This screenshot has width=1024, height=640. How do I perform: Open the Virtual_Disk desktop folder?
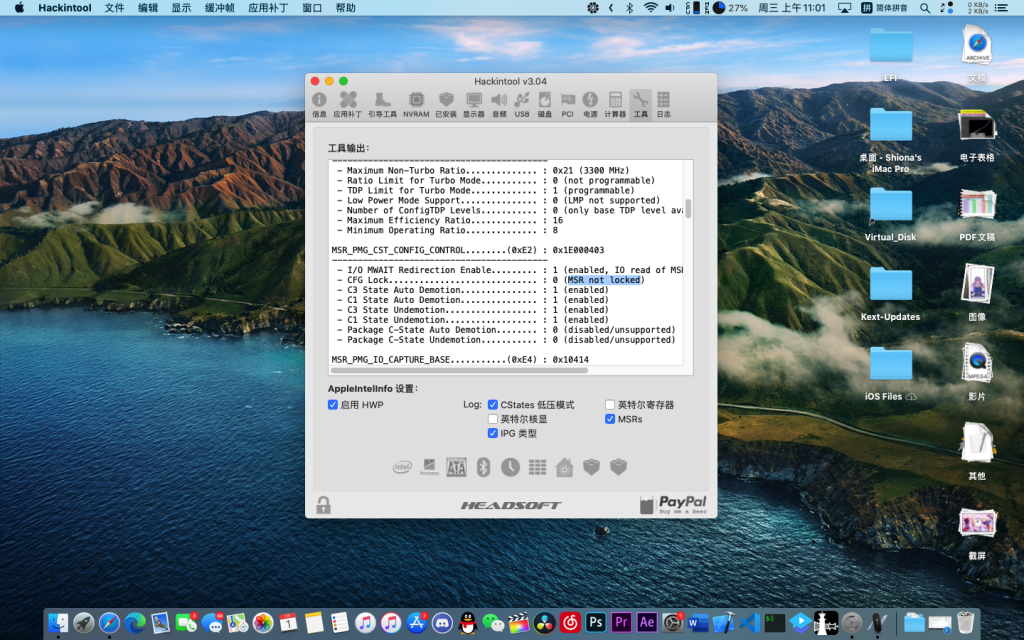[890, 205]
